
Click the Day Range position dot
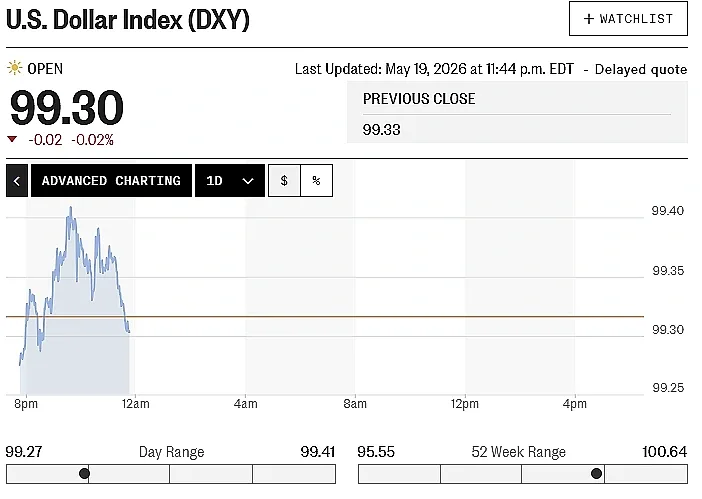(x=84, y=473)
